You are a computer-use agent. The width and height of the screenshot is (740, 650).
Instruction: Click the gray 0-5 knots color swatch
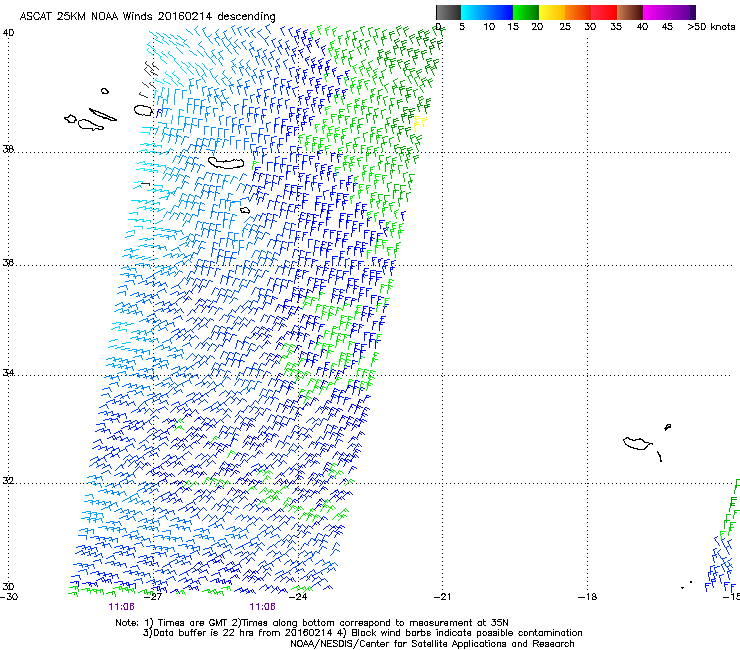[x=448, y=12]
